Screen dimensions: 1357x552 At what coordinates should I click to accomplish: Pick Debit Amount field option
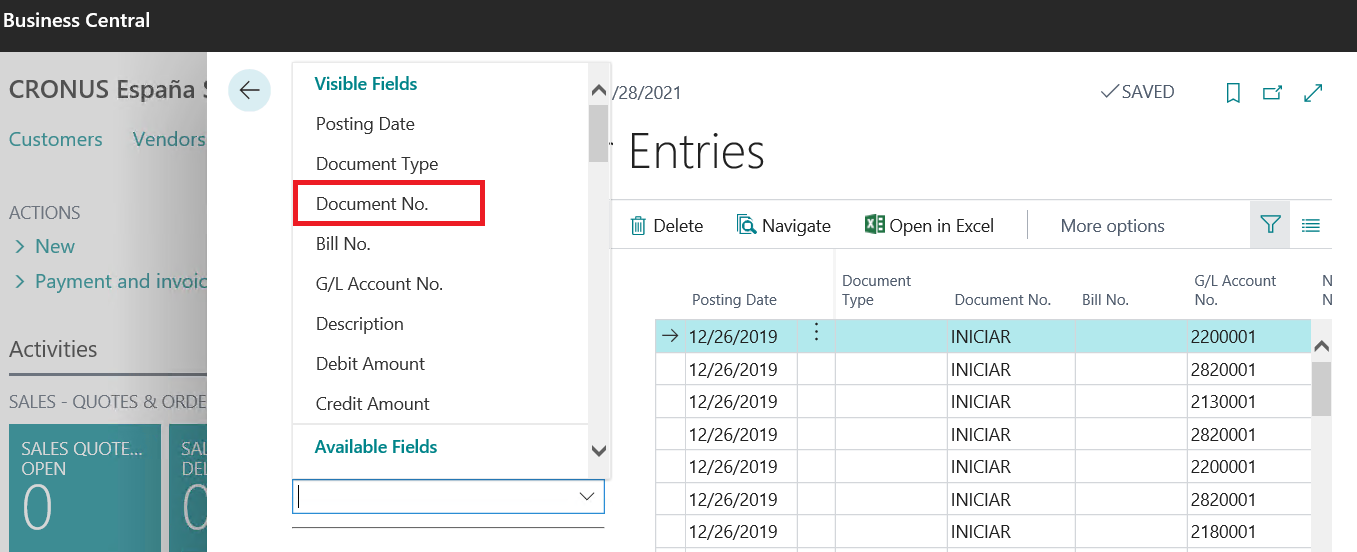point(370,364)
